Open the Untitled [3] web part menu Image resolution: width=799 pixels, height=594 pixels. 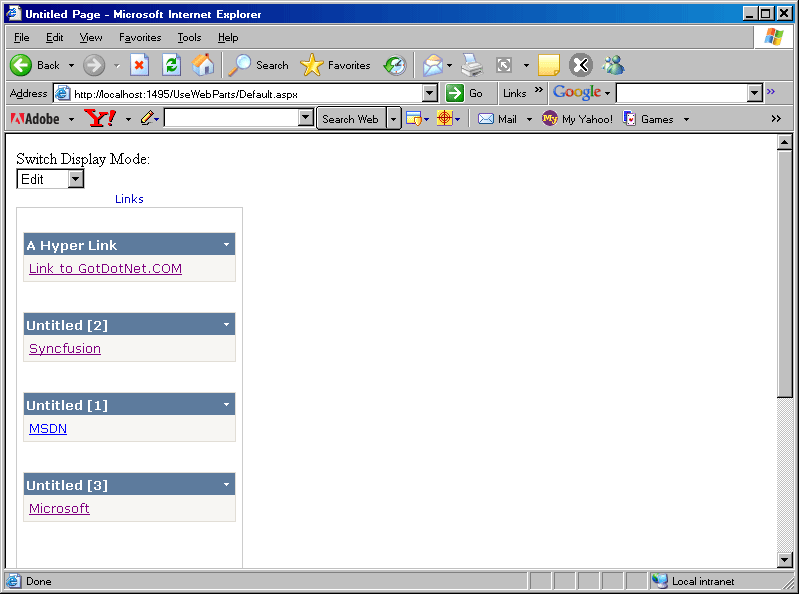pyautogui.click(x=226, y=485)
